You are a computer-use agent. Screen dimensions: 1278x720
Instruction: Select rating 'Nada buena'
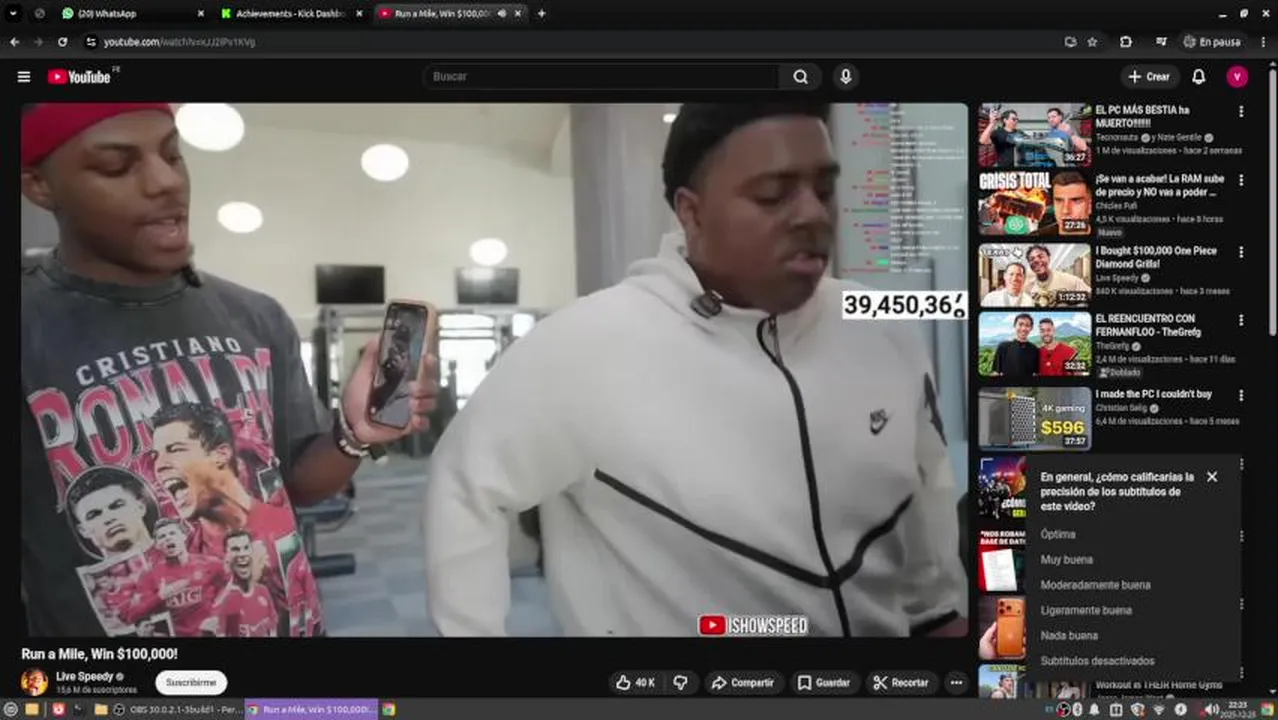pos(1069,635)
